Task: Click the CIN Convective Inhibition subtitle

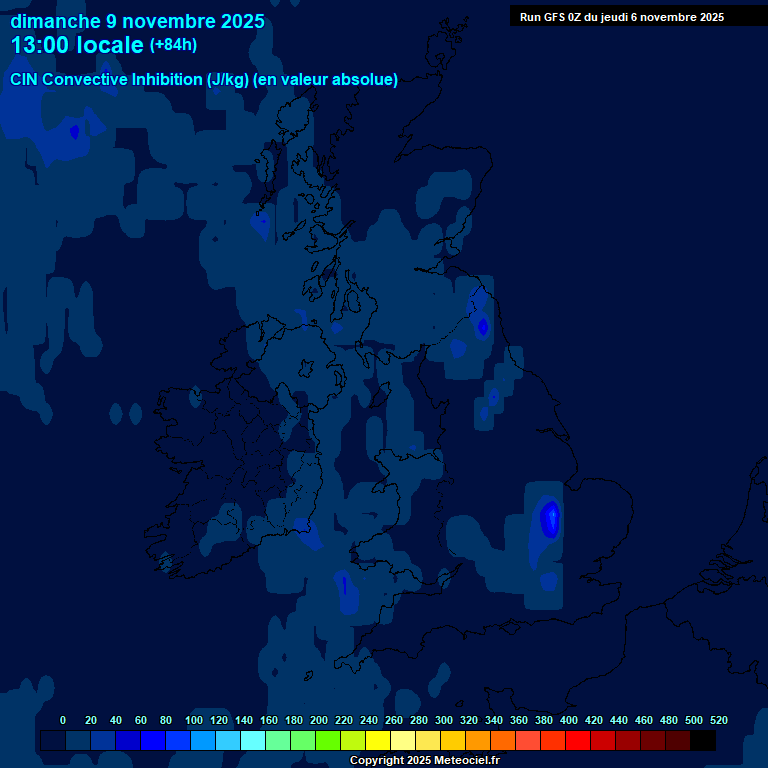Action: point(204,80)
